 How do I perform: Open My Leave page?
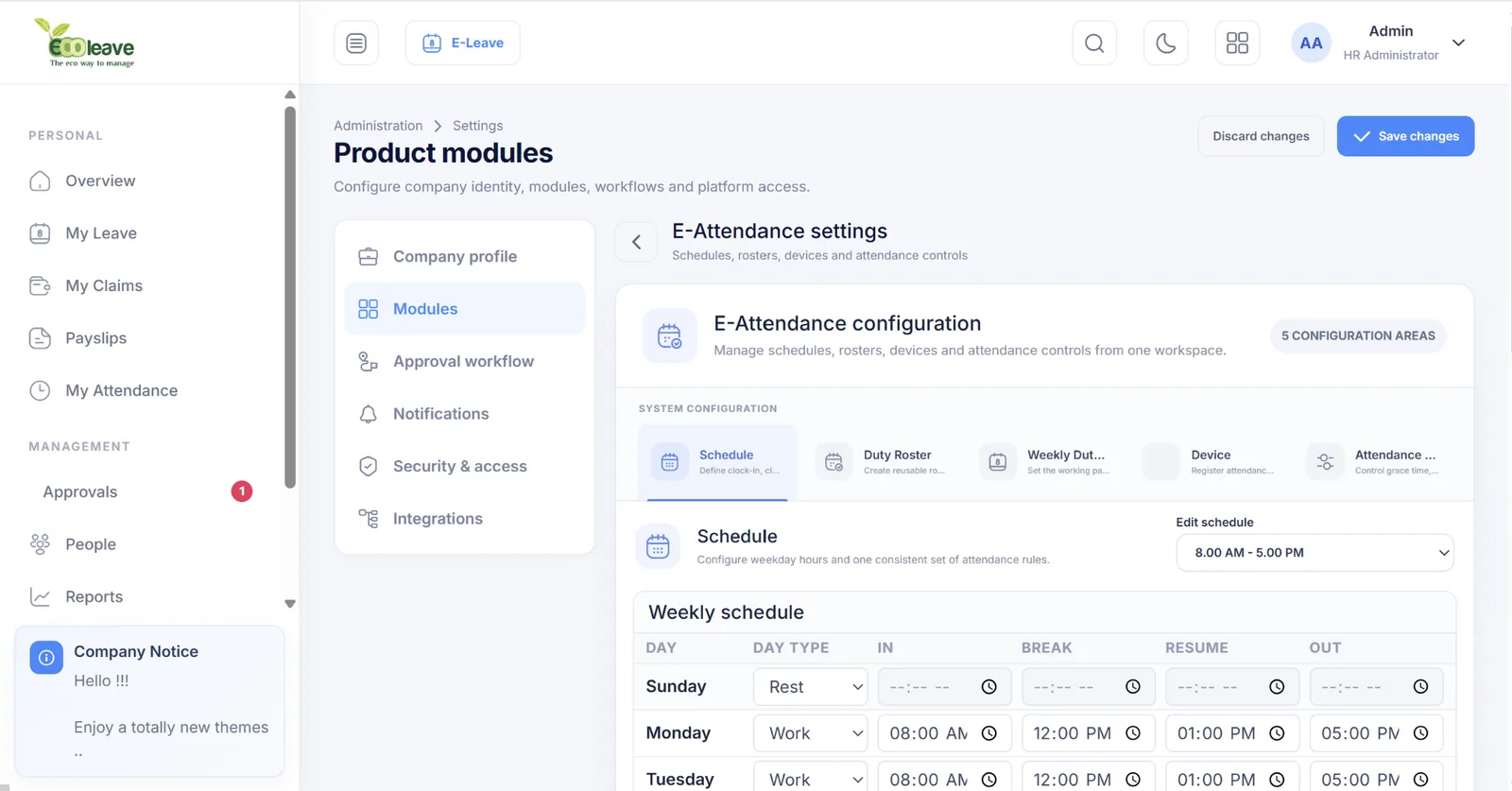101,233
